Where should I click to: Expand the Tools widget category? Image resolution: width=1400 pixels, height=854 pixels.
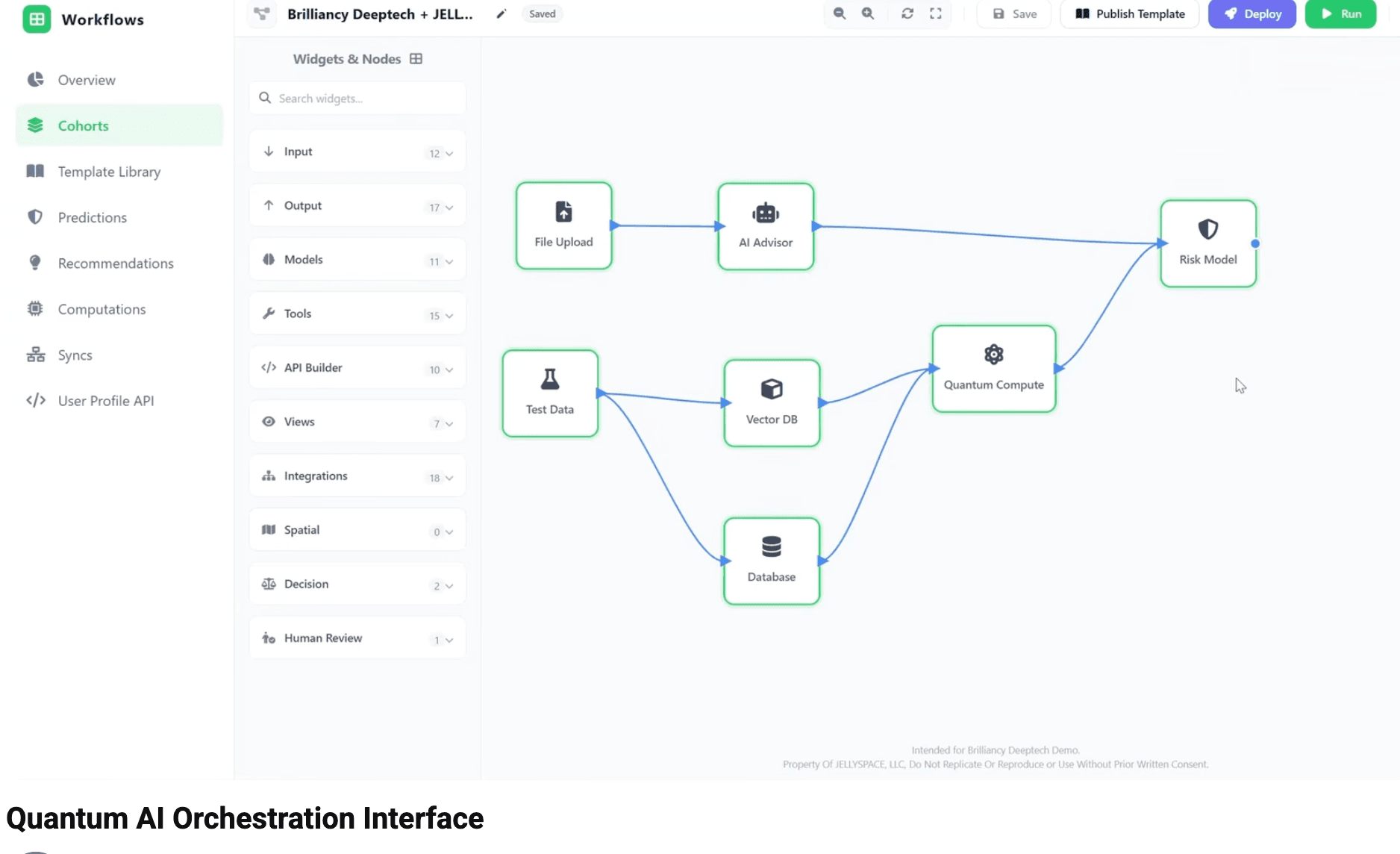357,314
